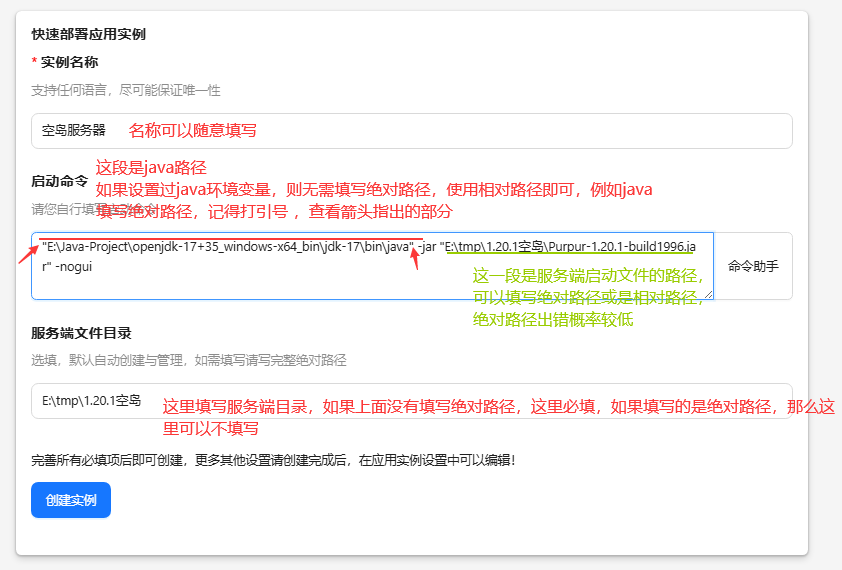Open the 命令助手 helper

pyautogui.click(x=753, y=266)
